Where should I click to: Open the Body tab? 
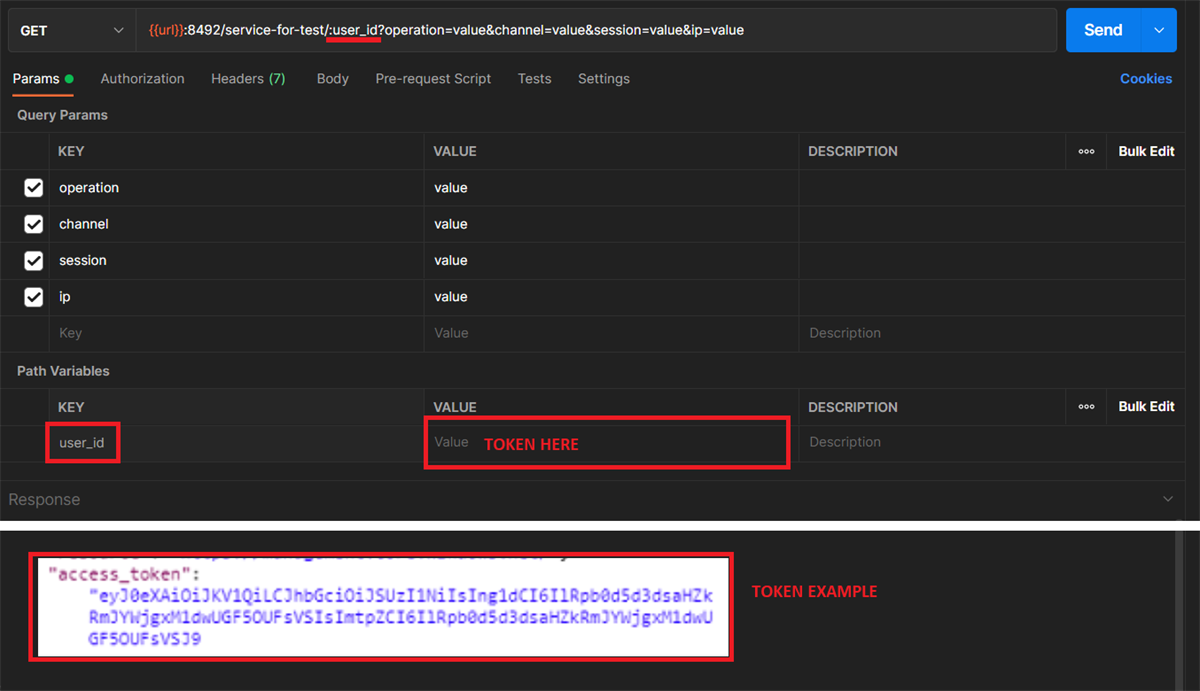pyautogui.click(x=332, y=78)
